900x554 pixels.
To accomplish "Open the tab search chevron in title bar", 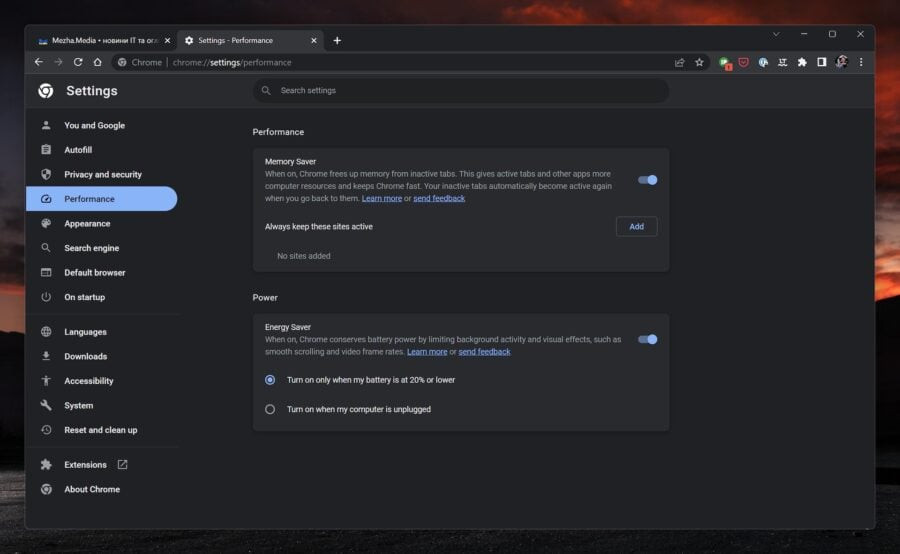I will click(x=776, y=34).
